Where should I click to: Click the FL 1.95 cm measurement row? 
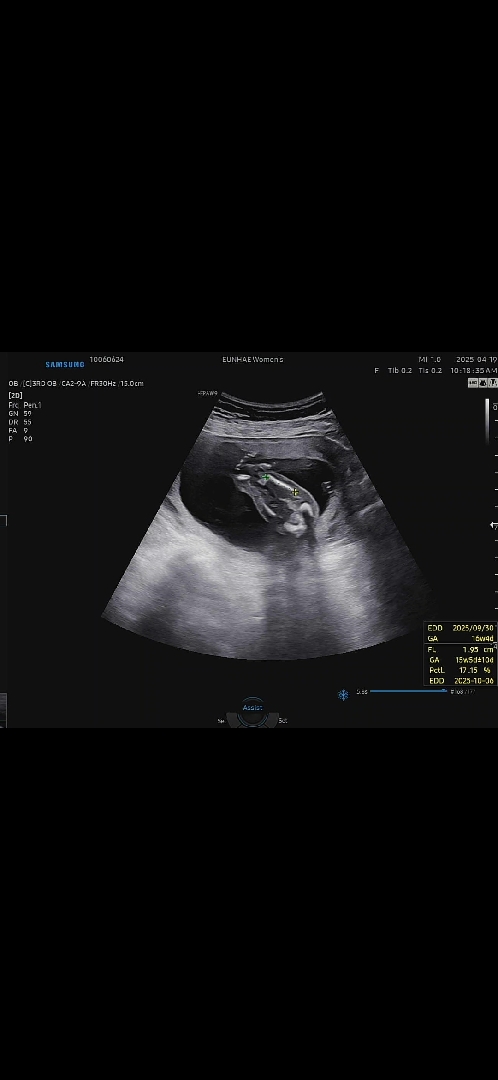pos(460,650)
